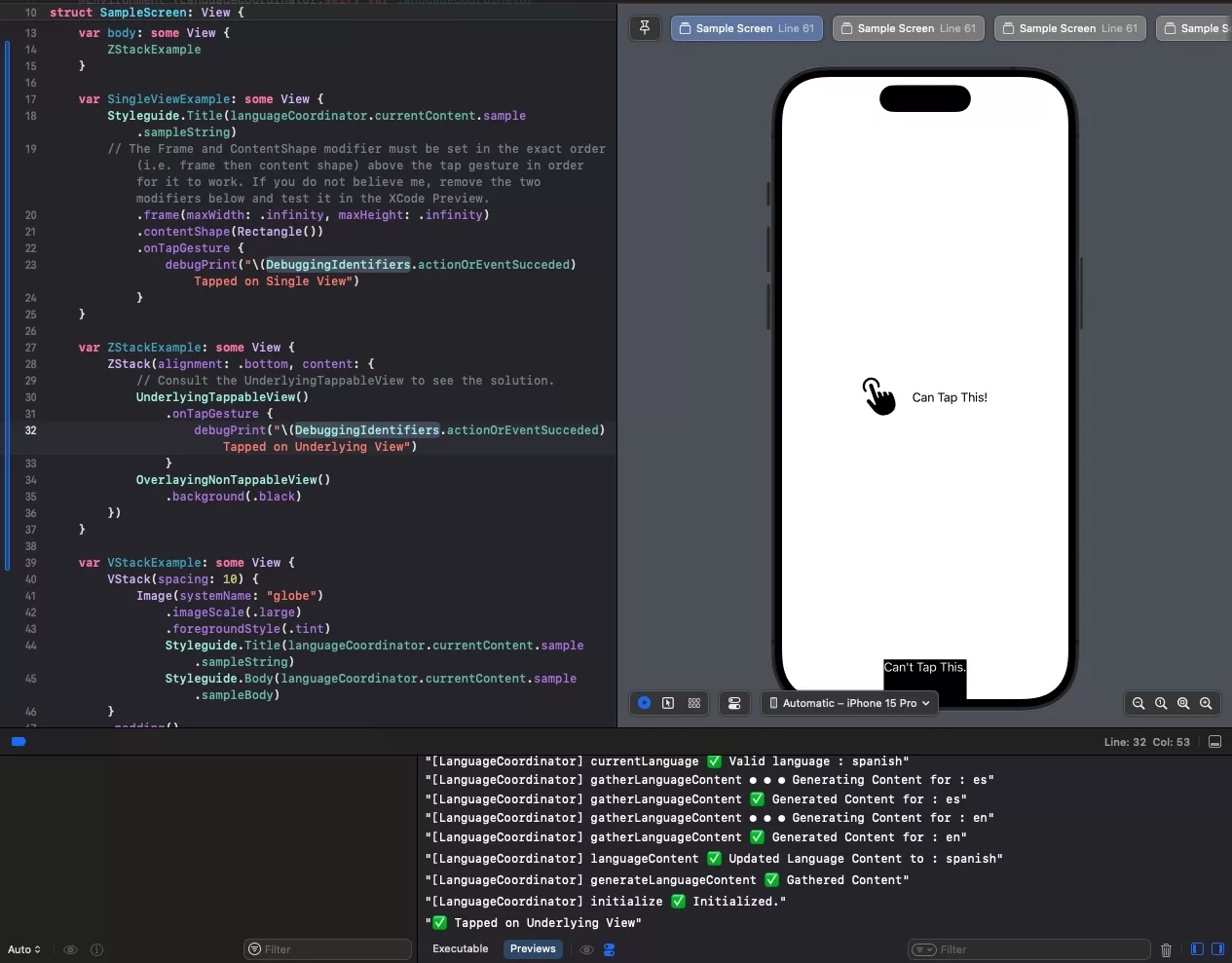The width and height of the screenshot is (1232, 963).
Task: Clear the console with the trash icon
Action: [x=1166, y=949]
